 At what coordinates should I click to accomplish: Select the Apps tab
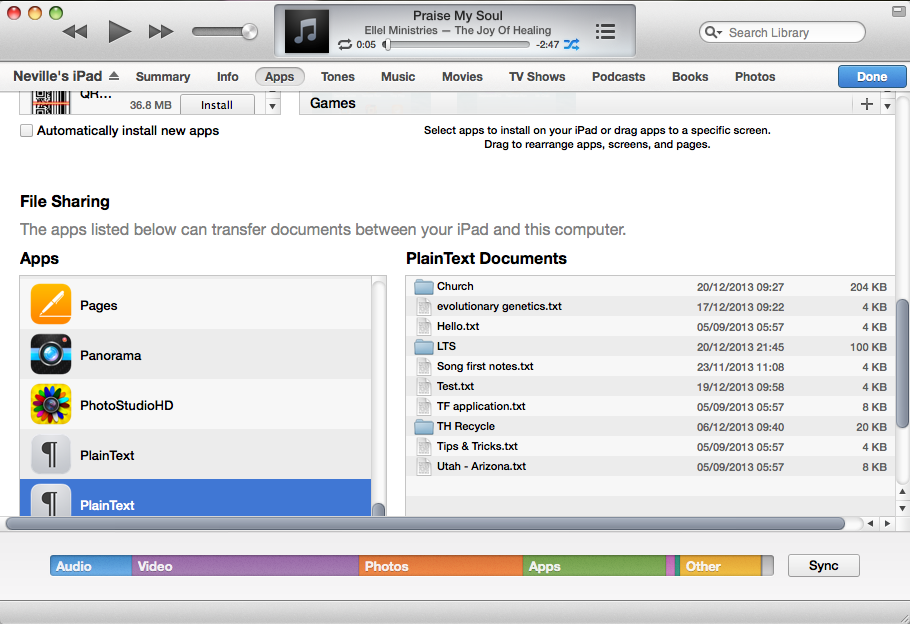280,77
